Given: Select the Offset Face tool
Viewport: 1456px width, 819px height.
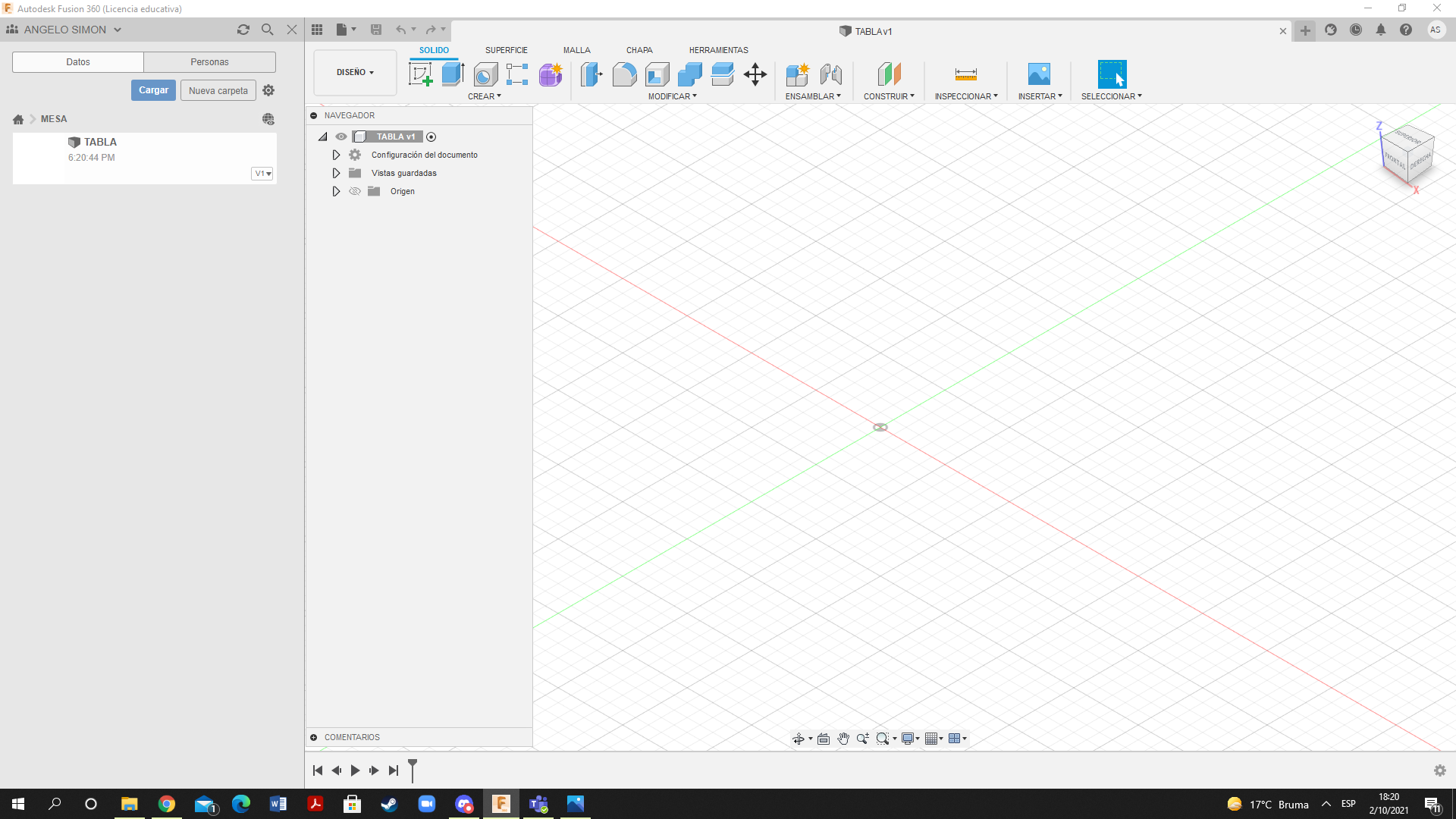Looking at the screenshot, I should click(x=723, y=74).
